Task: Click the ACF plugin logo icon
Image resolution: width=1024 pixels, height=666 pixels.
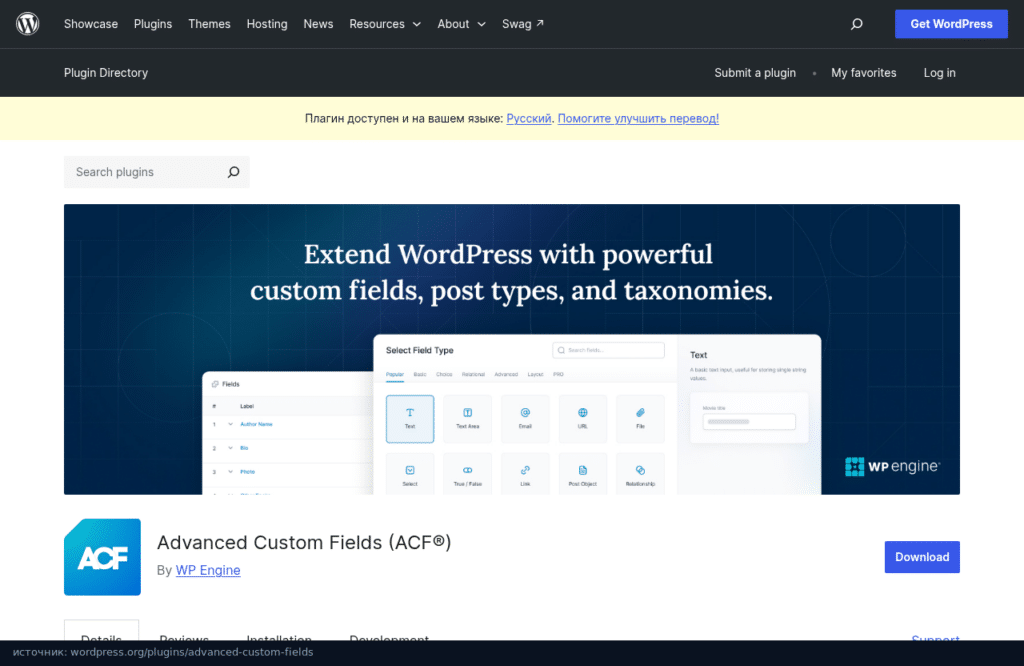Action: (x=103, y=557)
